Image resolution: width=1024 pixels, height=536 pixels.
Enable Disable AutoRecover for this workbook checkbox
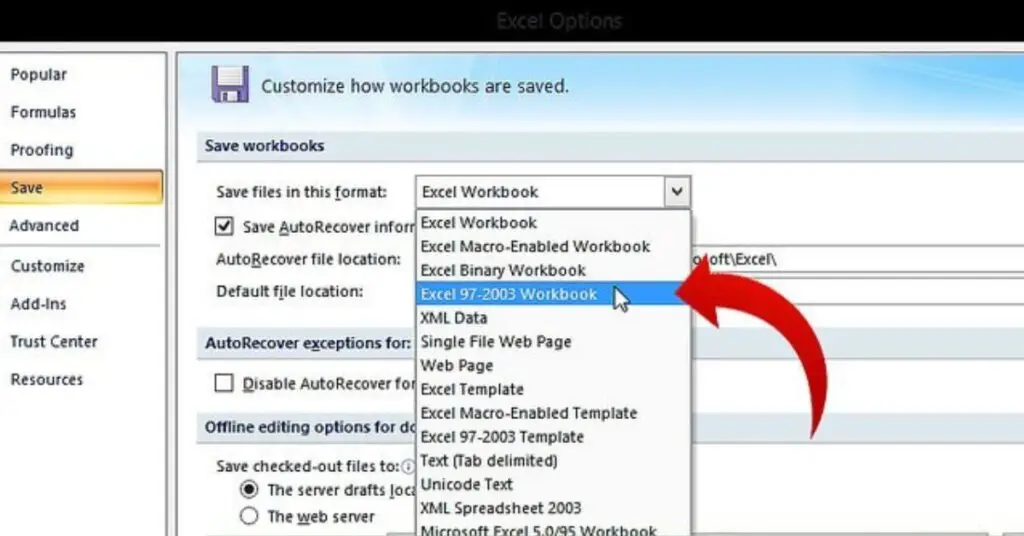[224, 383]
